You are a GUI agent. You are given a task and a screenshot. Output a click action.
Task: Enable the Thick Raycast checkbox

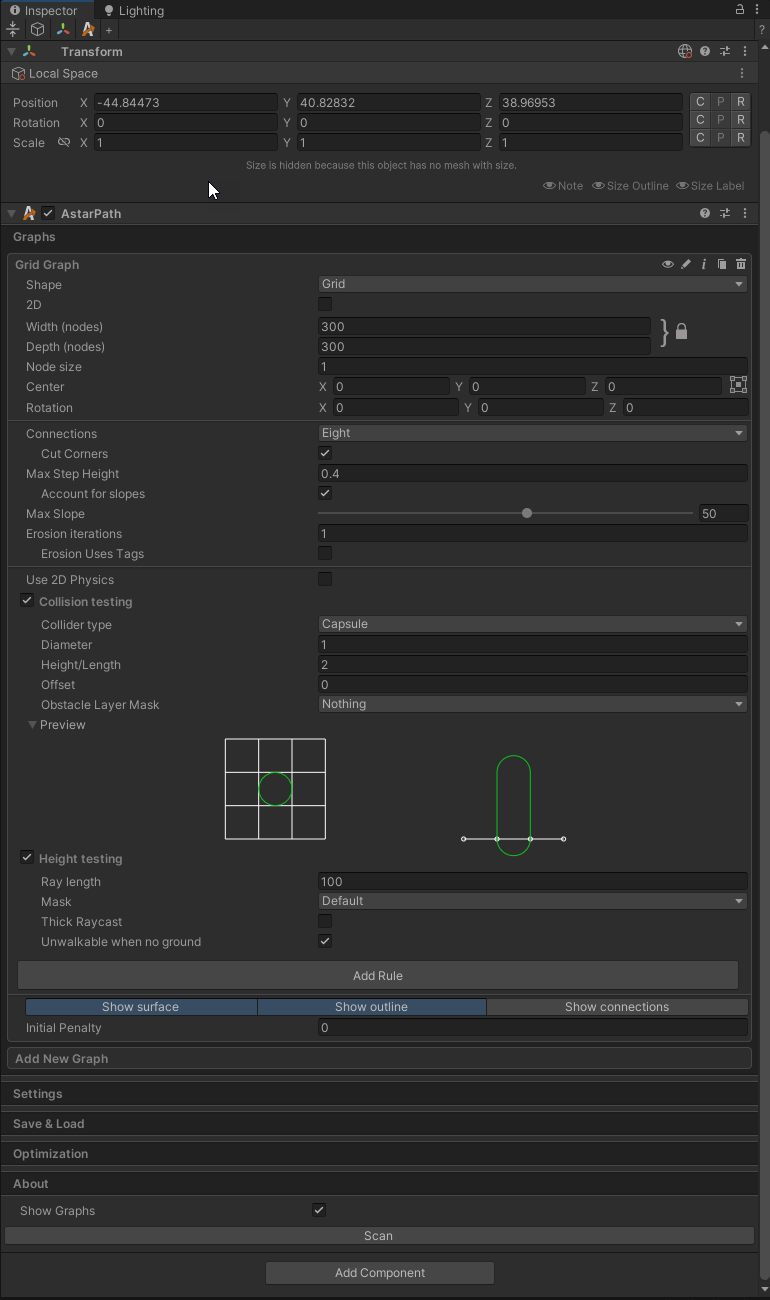click(x=325, y=921)
